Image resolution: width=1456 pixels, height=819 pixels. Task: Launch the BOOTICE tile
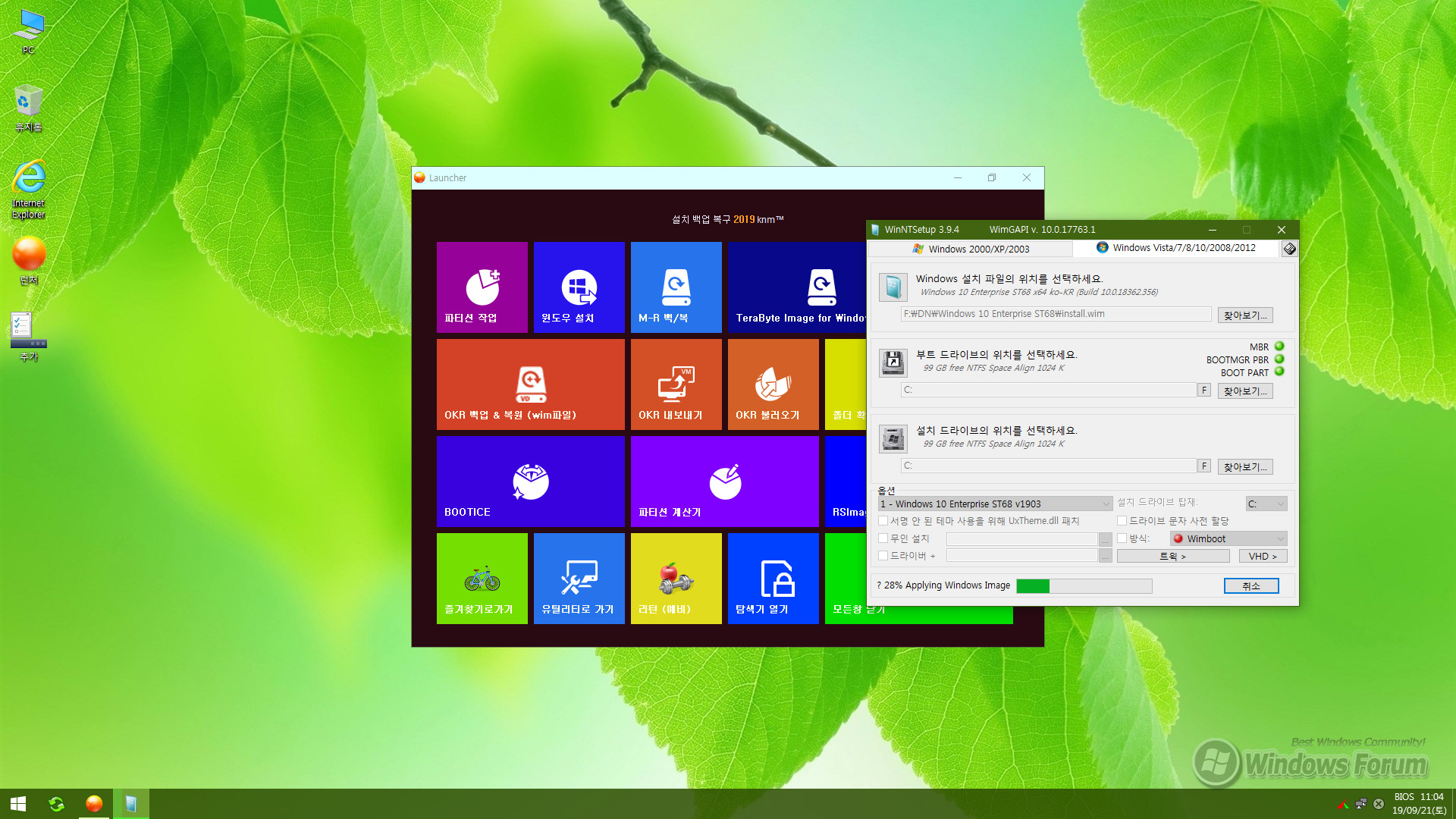coord(530,482)
